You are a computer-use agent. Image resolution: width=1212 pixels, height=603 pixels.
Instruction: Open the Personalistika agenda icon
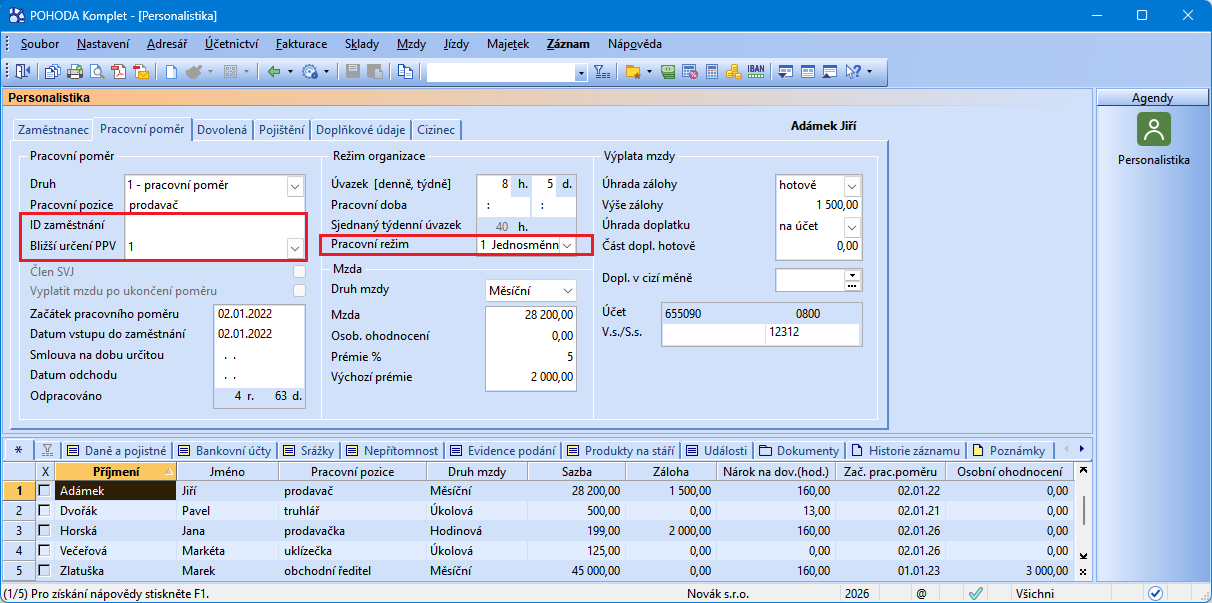coord(1153,129)
